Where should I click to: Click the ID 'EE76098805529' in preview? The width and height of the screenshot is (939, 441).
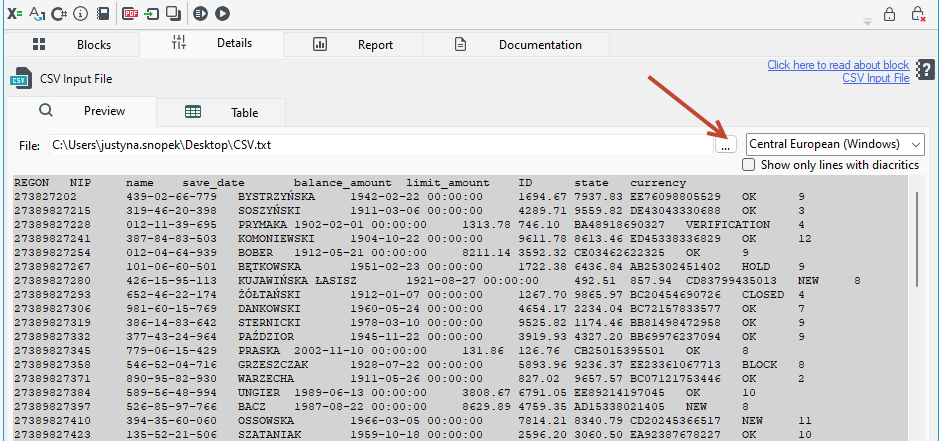tap(676, 197)
